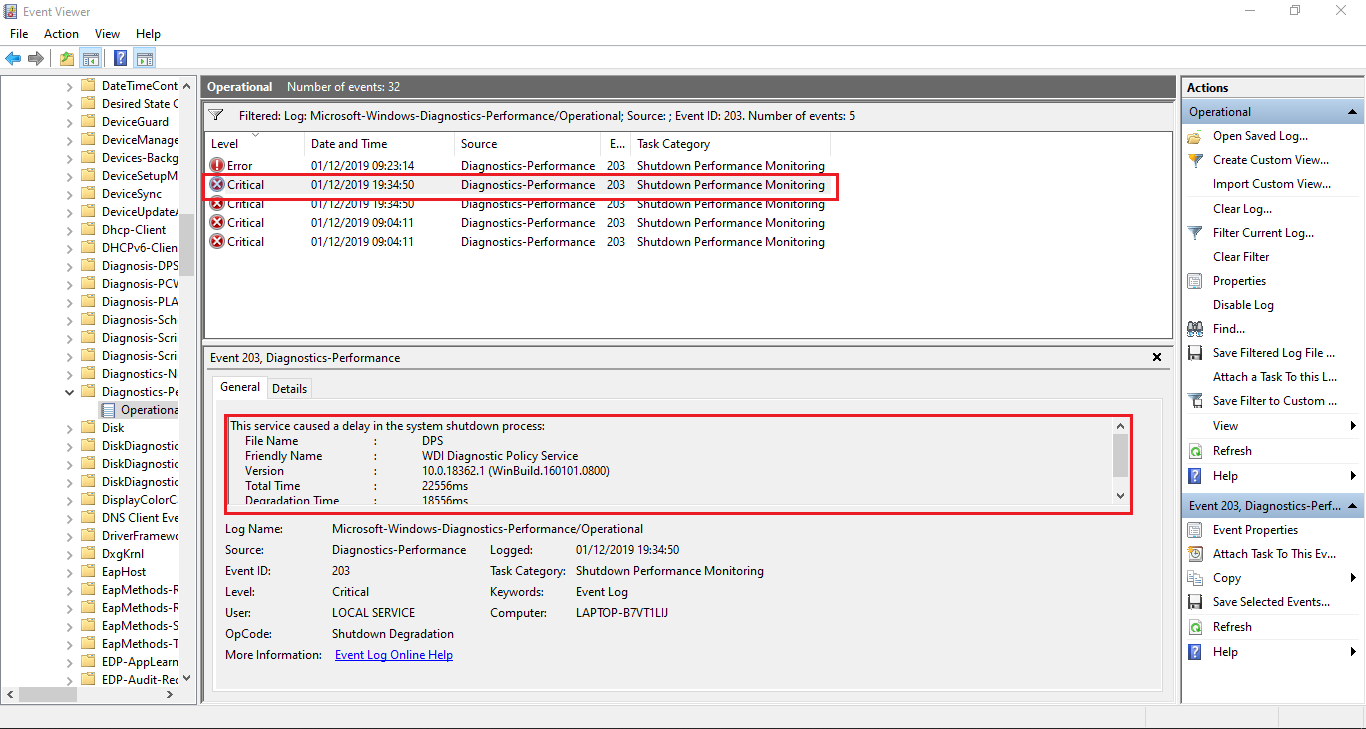Collapse the Event 203 actions section arrow
The height and width of the screenshot is (729, 1366).
[1352, 506]
